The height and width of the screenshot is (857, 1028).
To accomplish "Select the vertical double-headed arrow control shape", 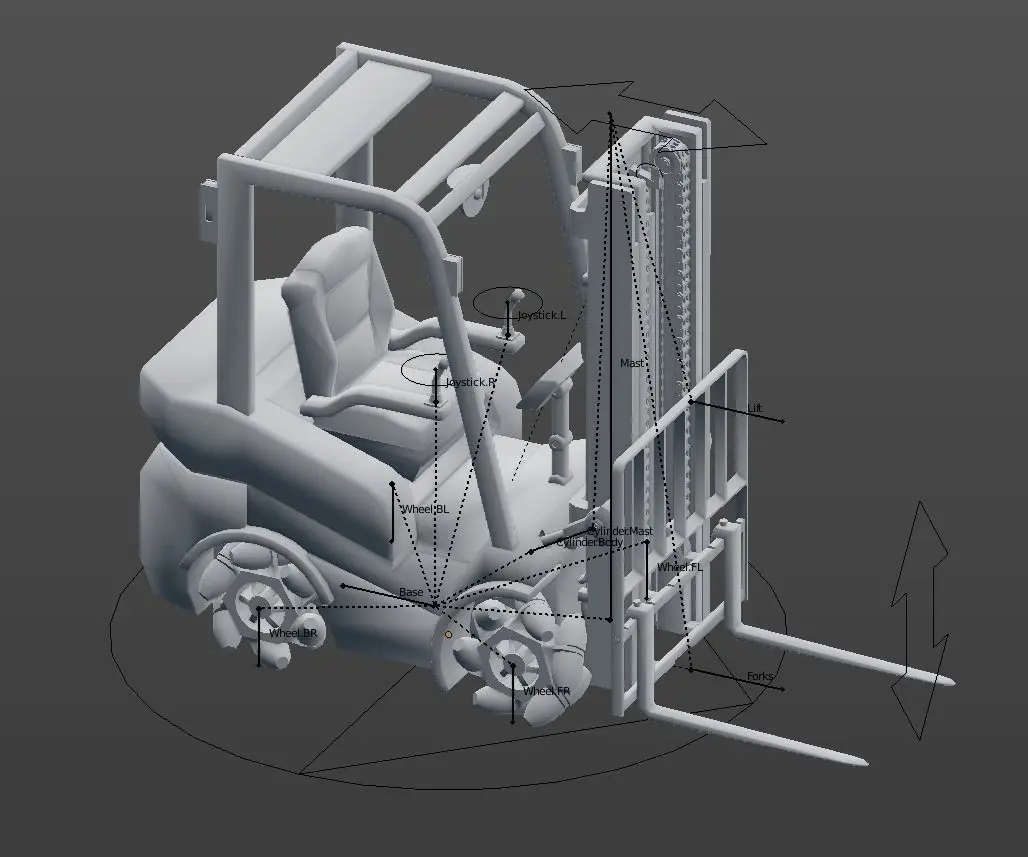I will pos(920,621).
